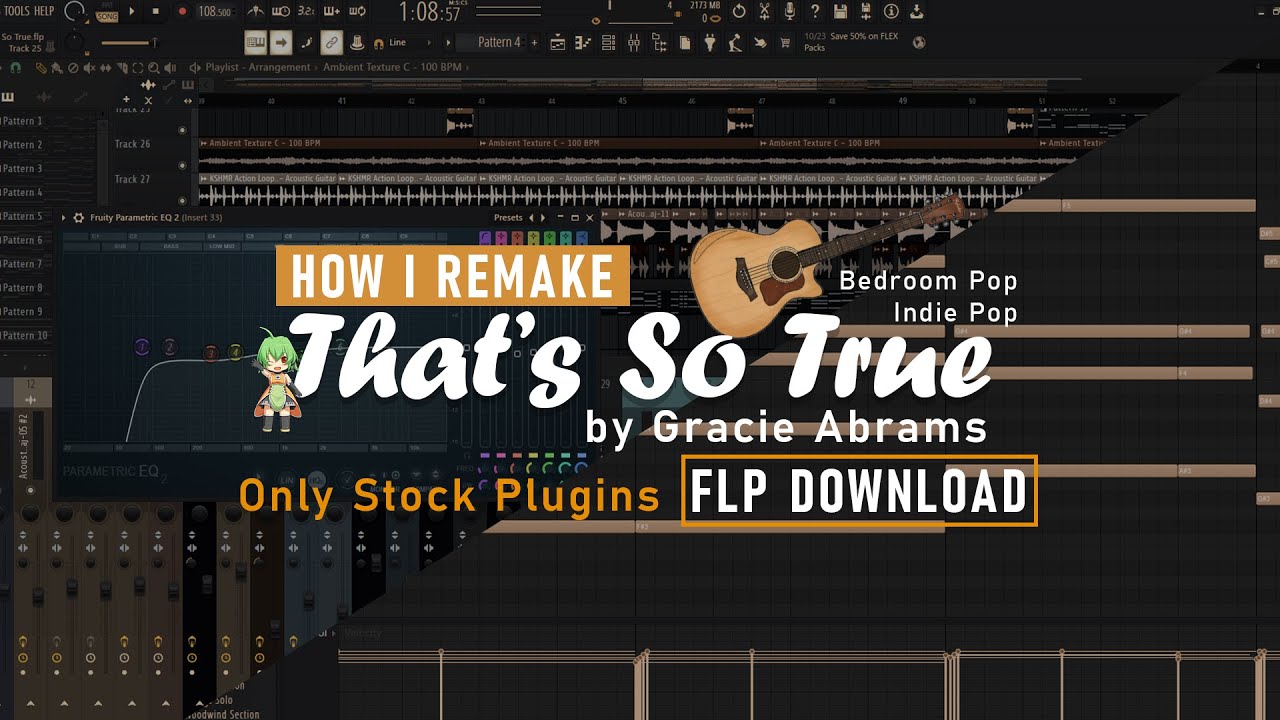Mute Track 27 with its dot

pyautogui.click(x=181, y=200)
